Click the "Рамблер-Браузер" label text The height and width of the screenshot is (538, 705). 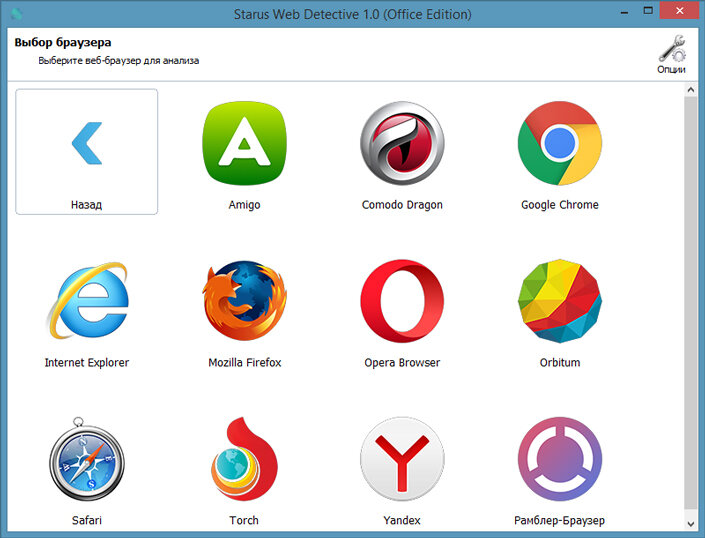pyautogui.click(x=560, y=520)
